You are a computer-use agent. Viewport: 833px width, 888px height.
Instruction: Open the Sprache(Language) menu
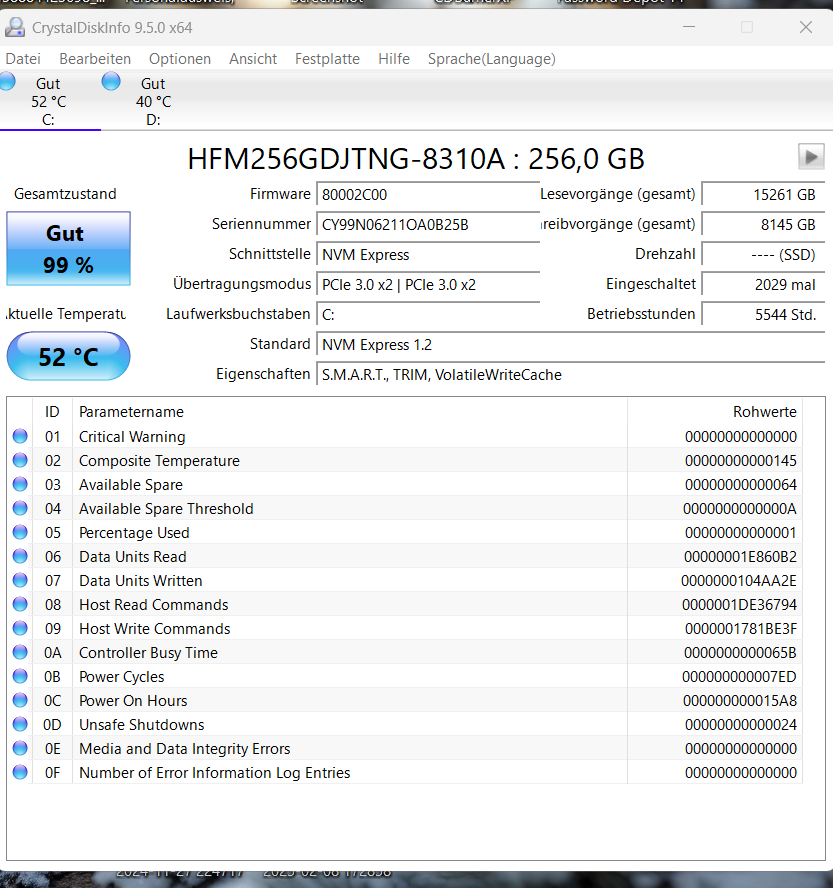pos(492,59)
